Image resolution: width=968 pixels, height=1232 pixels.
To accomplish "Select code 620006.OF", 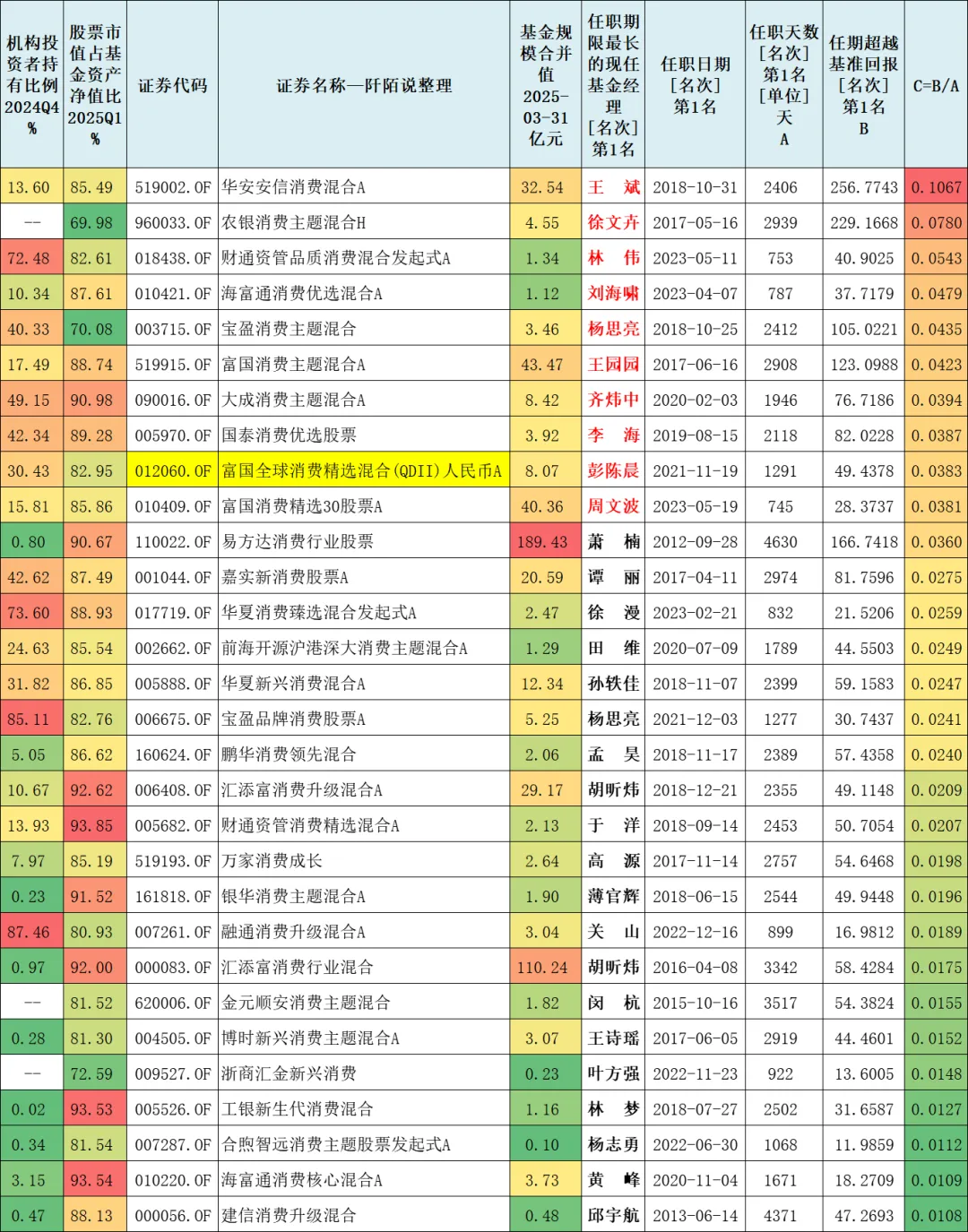I will coord(173,1003).
